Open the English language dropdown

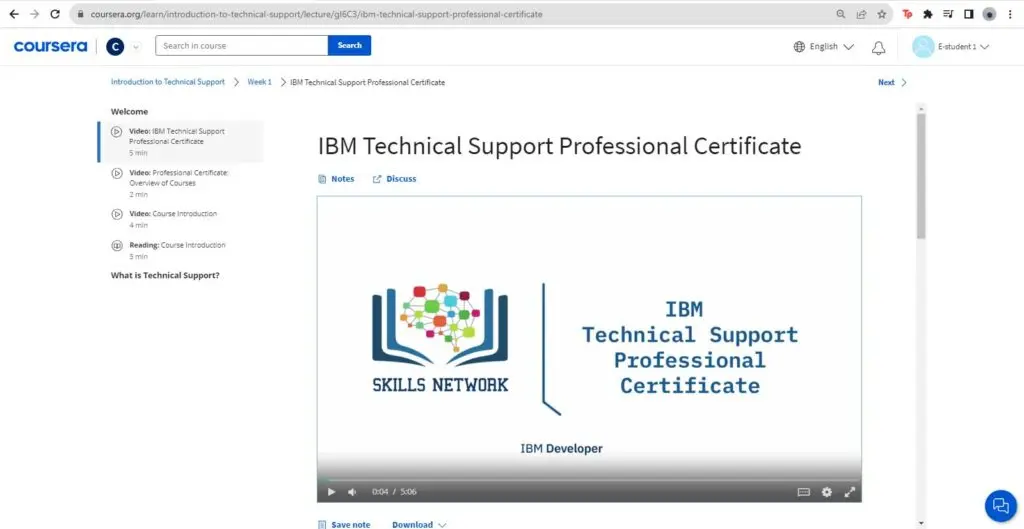(x=824, y=46)
